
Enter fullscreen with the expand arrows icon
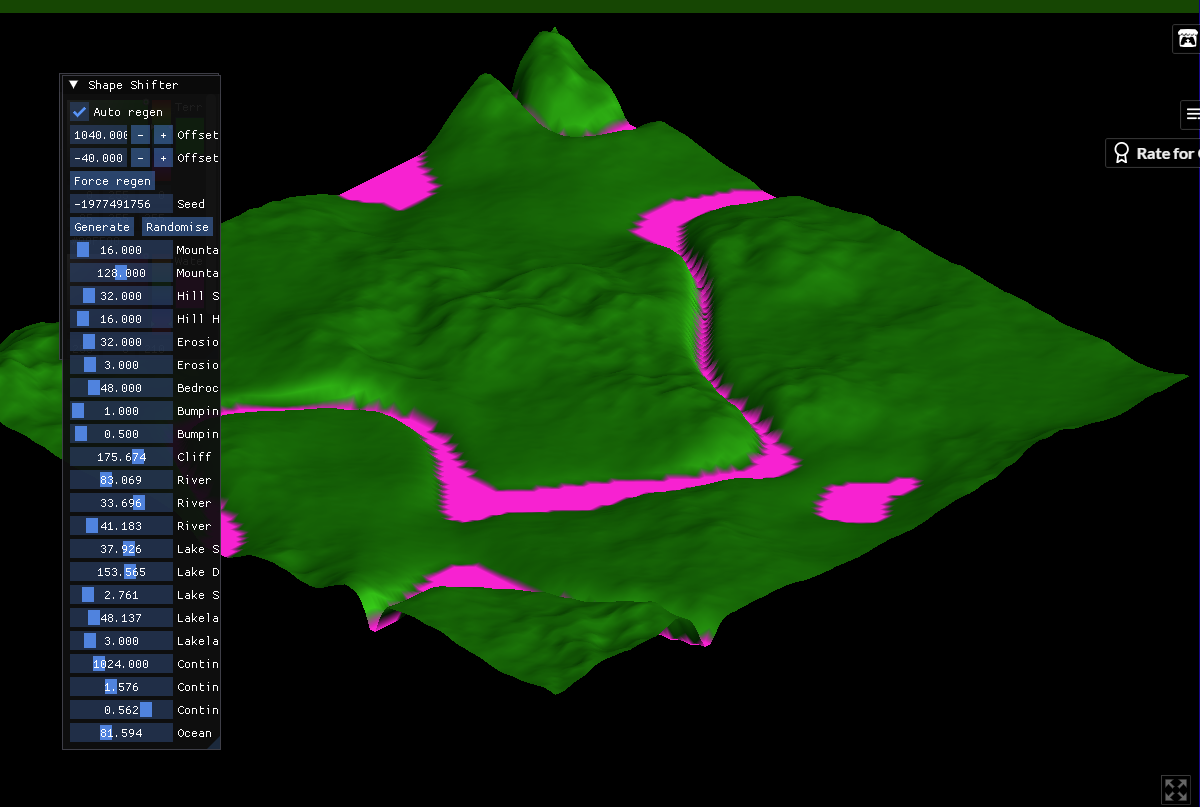pyautogui.click(x=1174, y=789)
